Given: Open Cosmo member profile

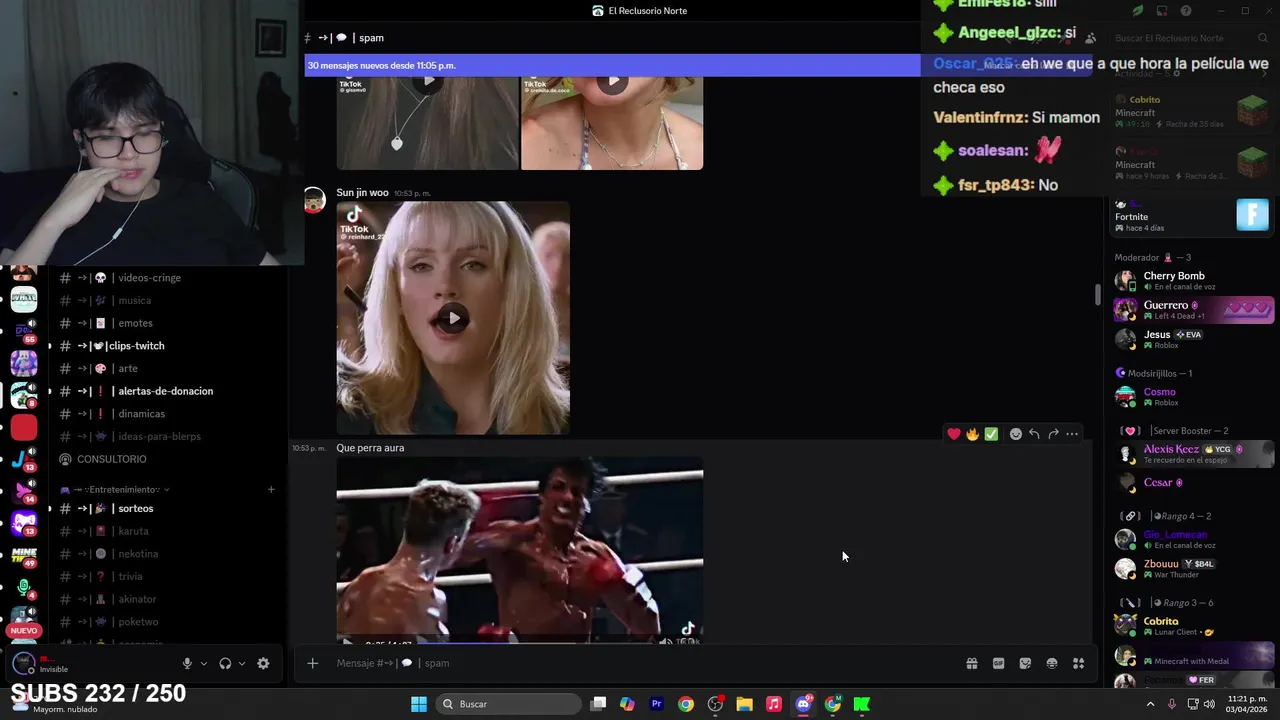Looking at the screenshot, I should pos(1192,396).
